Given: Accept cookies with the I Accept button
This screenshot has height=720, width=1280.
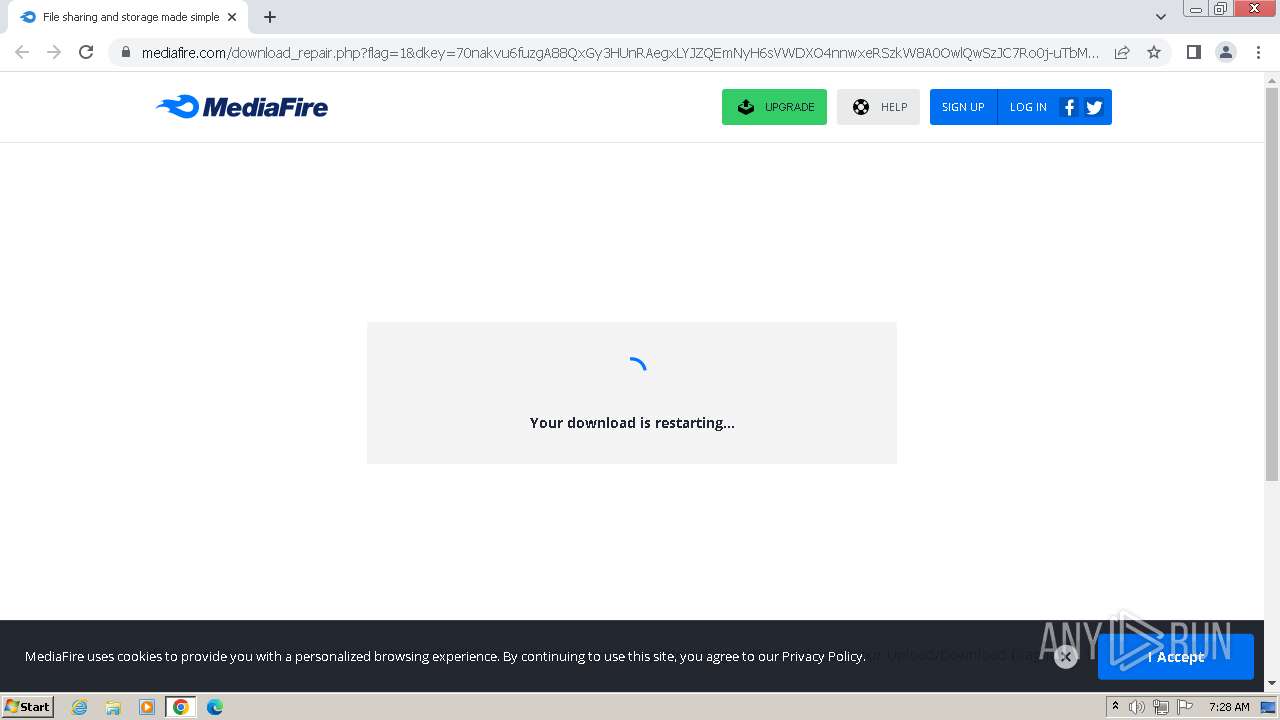Looking at the screenshot, I should [1175, 657].
